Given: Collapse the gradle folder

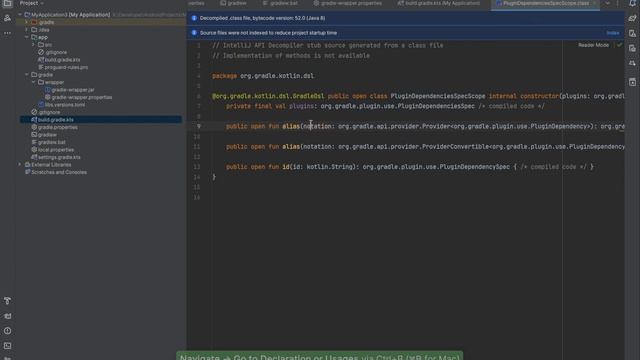Looking at the screenshot, I should point(27,75).
